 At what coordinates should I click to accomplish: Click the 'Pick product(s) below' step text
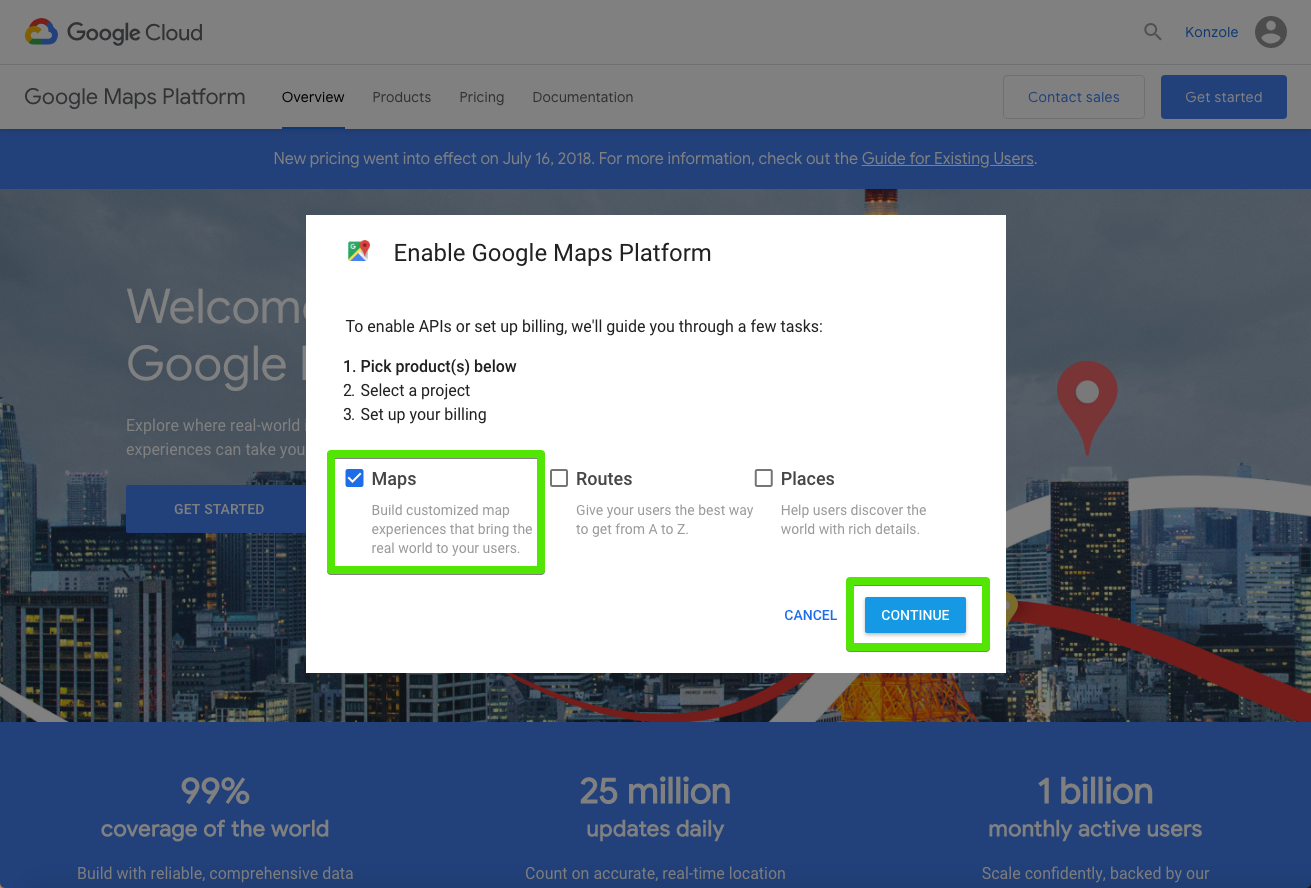coord(438,366)
